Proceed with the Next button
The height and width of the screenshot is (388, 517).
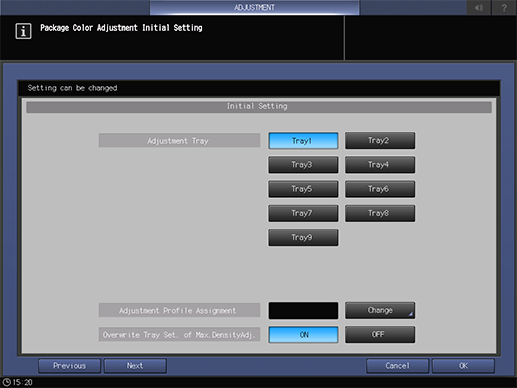(x=135, y=366)
